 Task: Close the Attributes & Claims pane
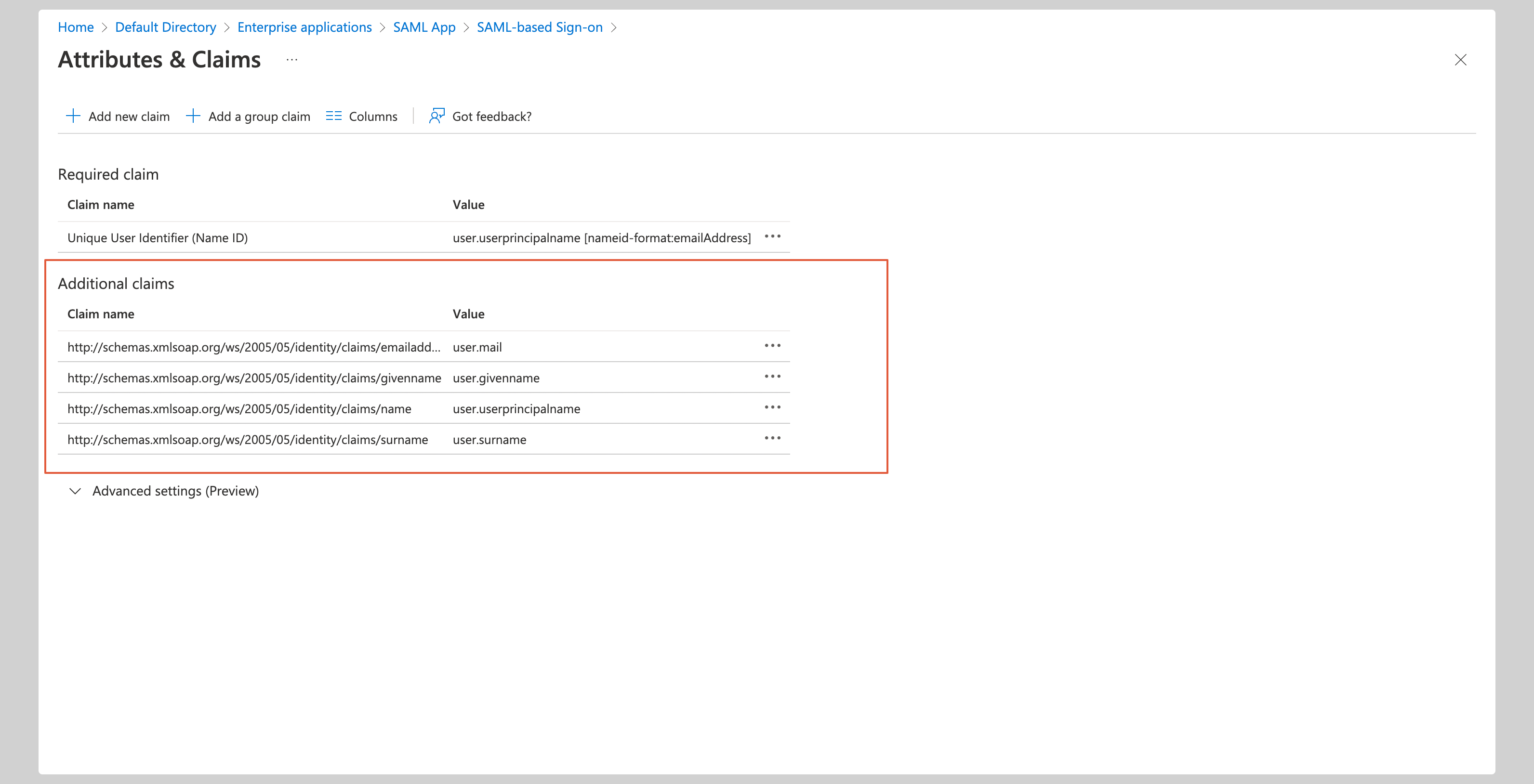(x=1461, y=60)
